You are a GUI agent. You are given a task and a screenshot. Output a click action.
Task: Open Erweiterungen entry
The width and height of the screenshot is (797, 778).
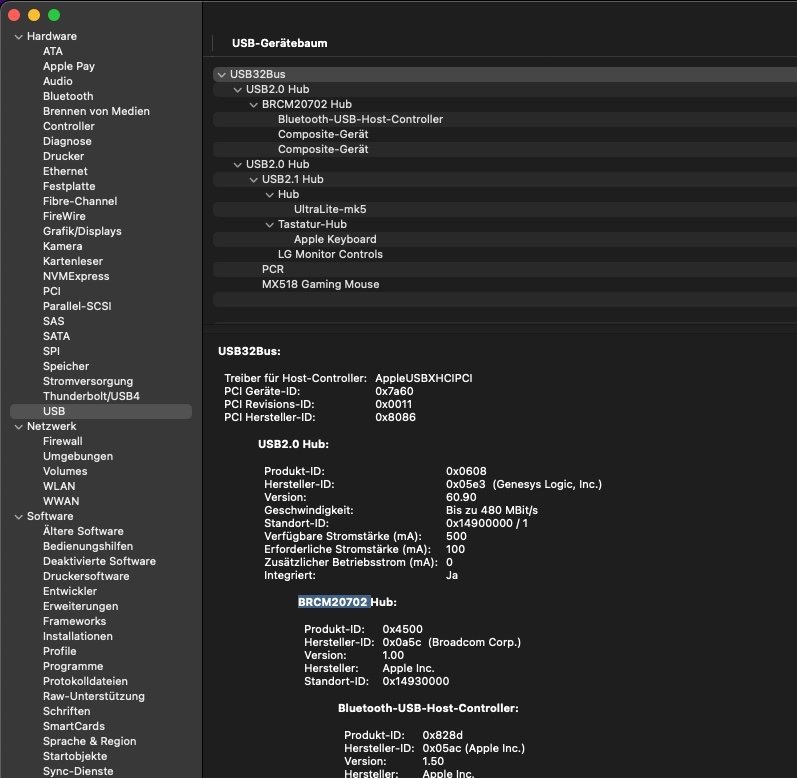pos(80,606)
